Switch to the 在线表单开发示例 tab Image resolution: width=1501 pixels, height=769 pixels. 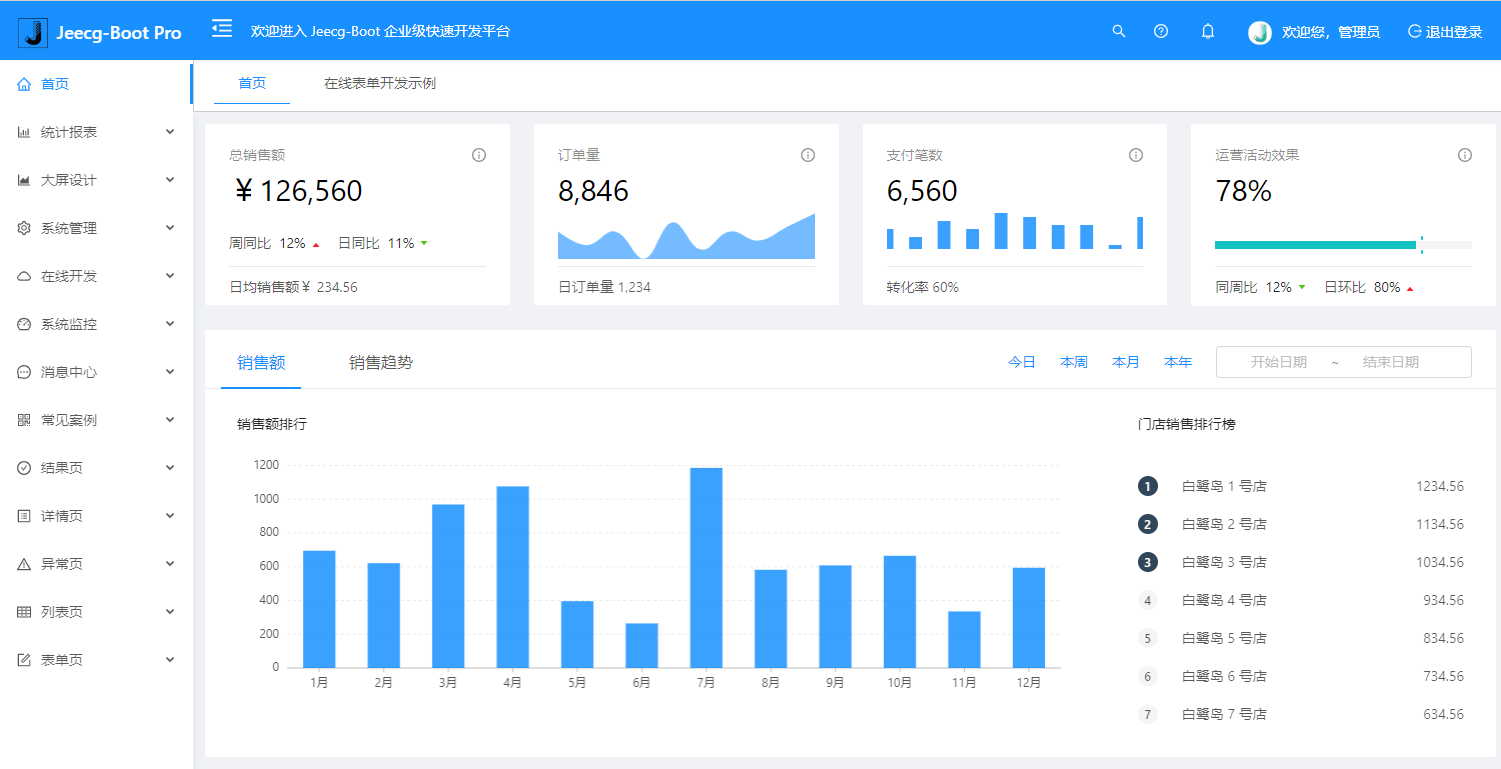pos(380,83)
